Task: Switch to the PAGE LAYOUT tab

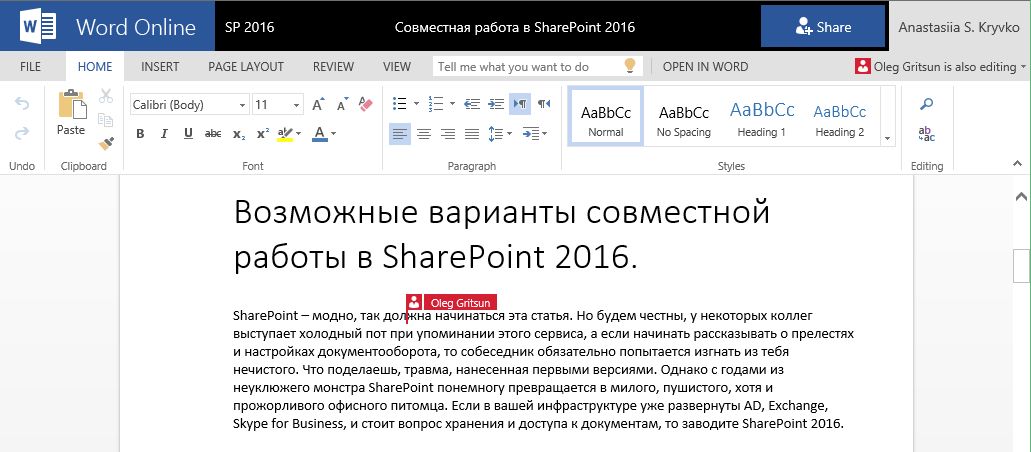Action: 246,66
